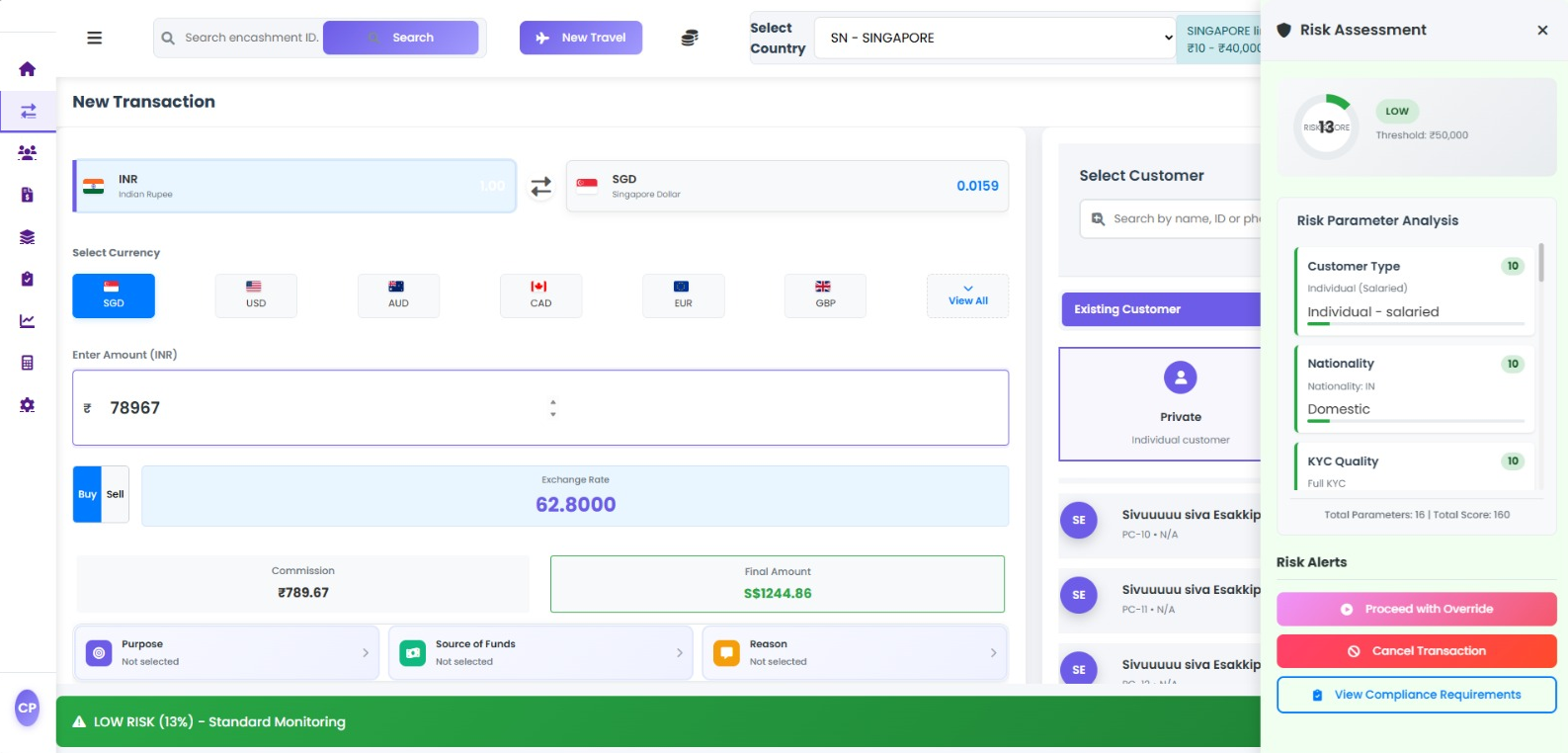This screenshot has height=753, width=1568.
Task: Open the transactions exchange-arrows sidebar icon
Action: point(28,111)
